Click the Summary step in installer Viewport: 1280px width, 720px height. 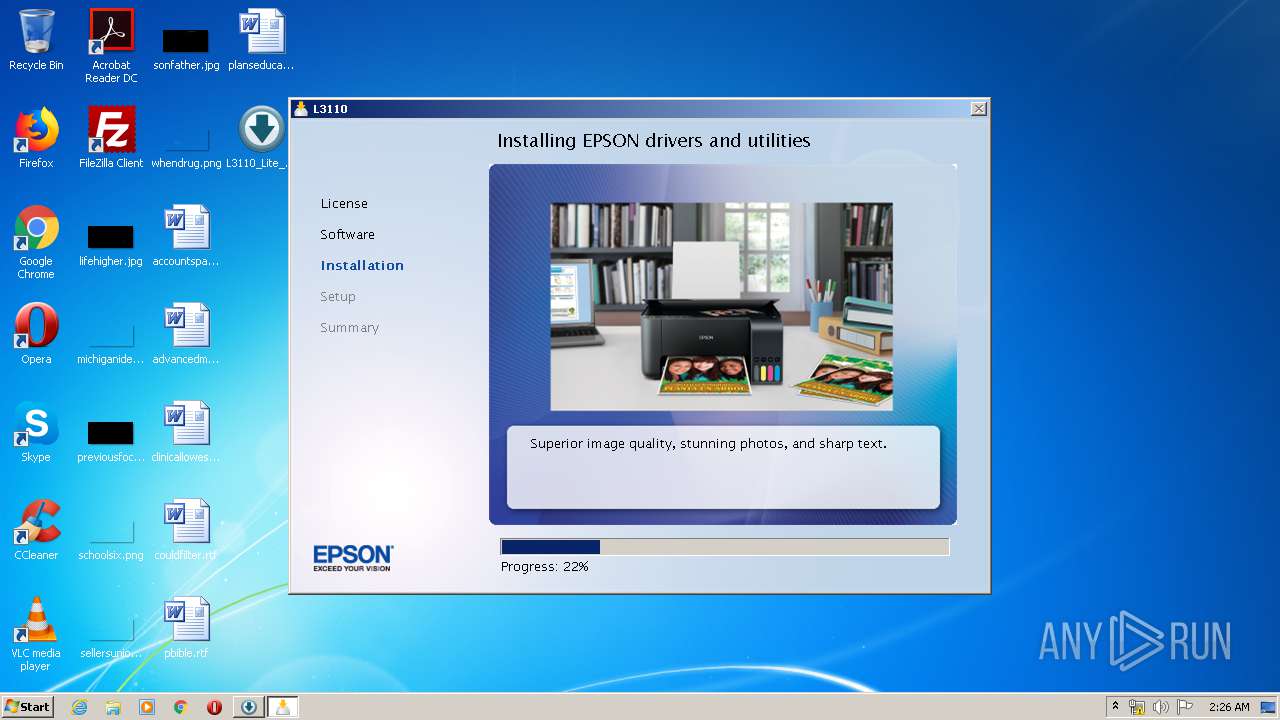click(349, 327)
